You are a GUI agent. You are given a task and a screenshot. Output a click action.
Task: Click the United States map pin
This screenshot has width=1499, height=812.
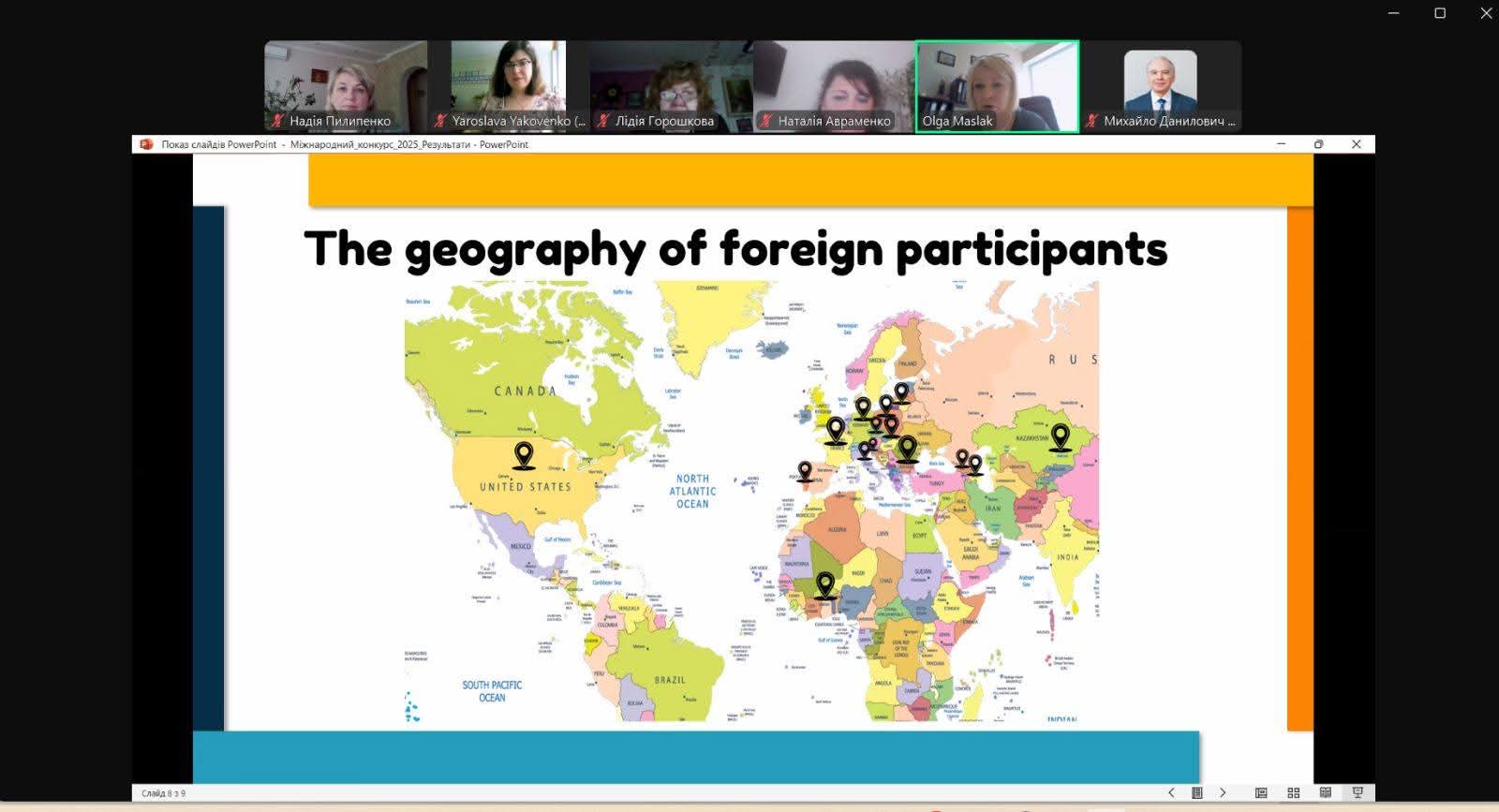click(x=524, y=456)
